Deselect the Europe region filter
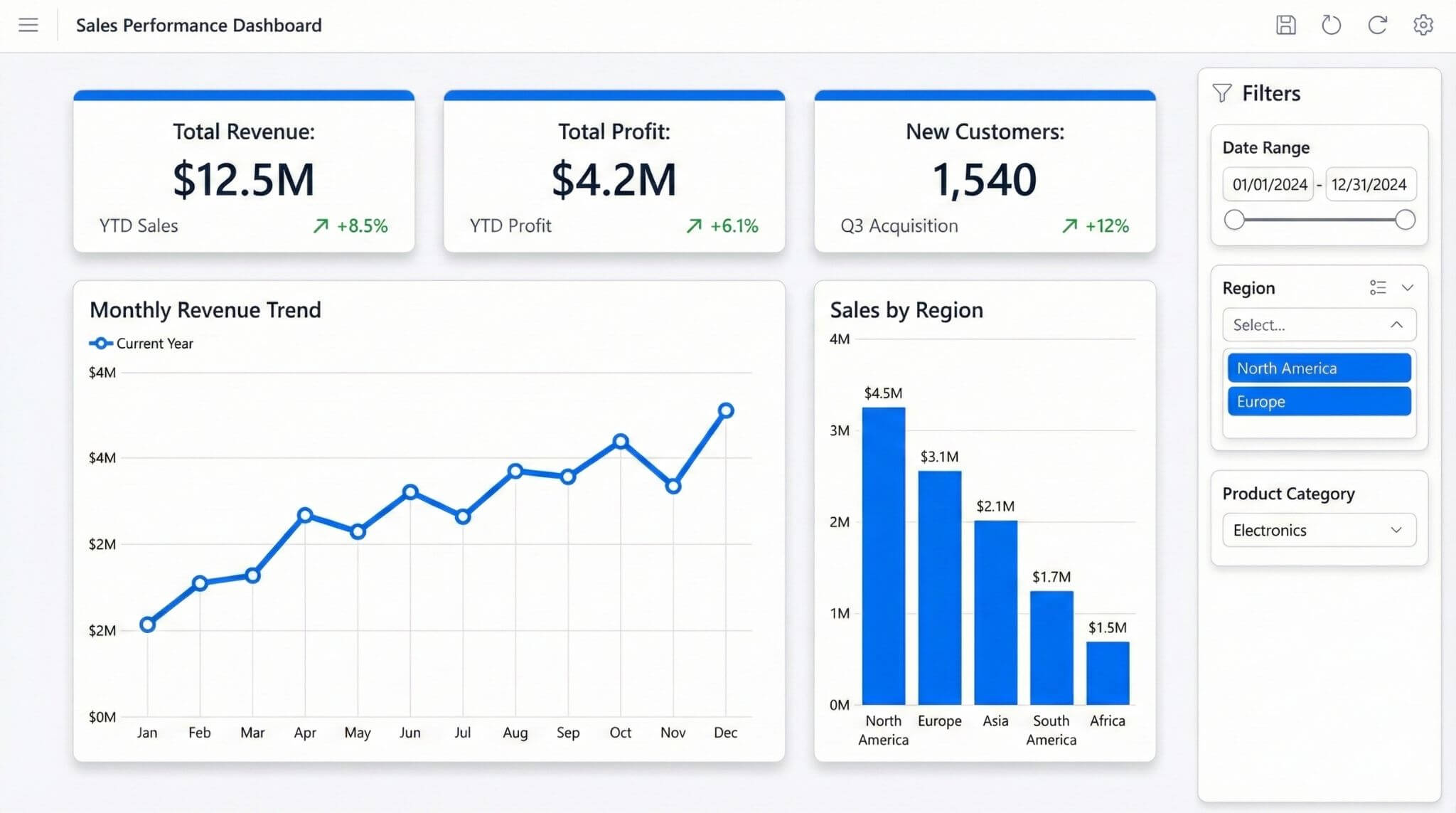This screenshot has height=813, width=1456. 1318,401
